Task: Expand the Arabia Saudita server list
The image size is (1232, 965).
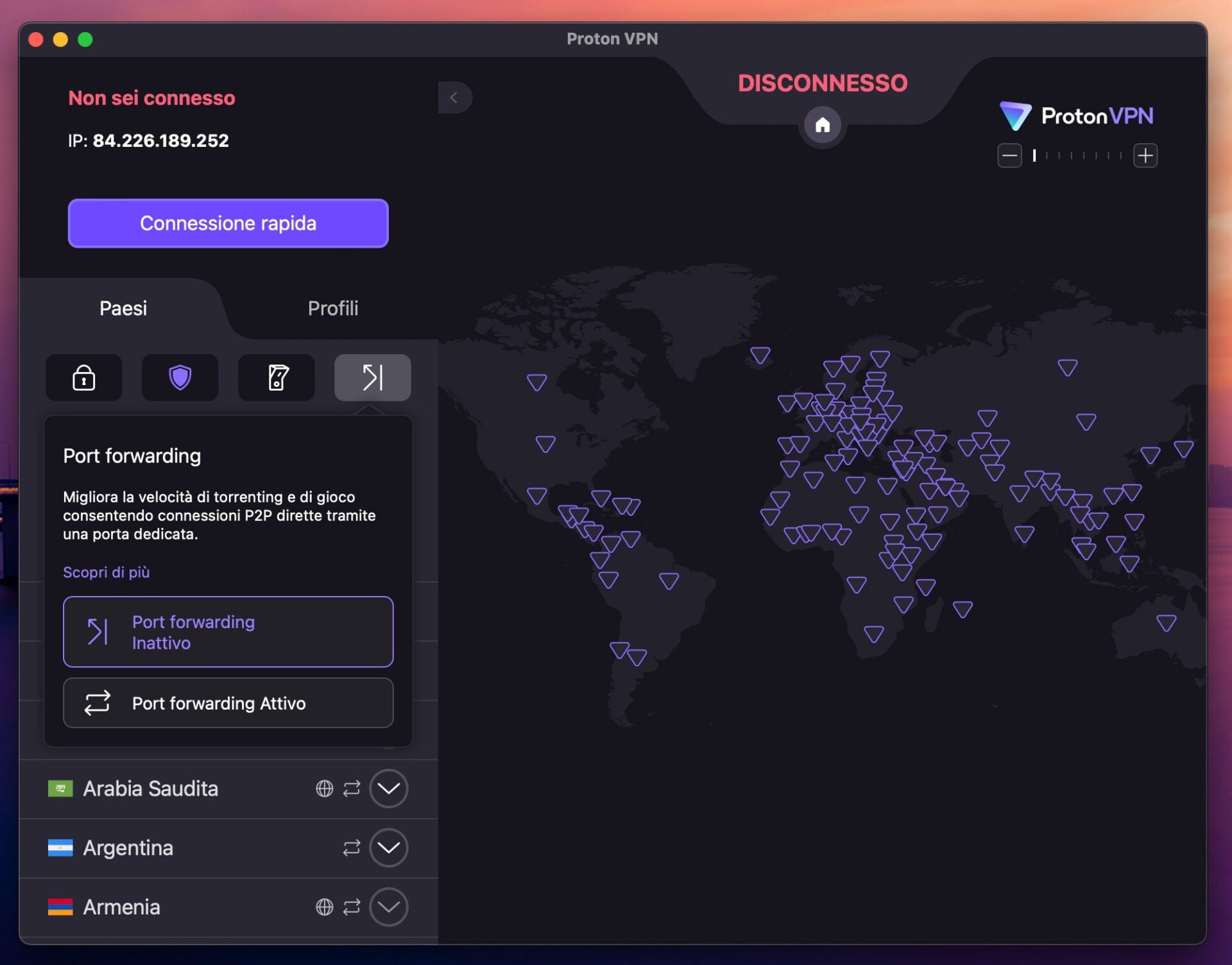Action: [389, 789]
